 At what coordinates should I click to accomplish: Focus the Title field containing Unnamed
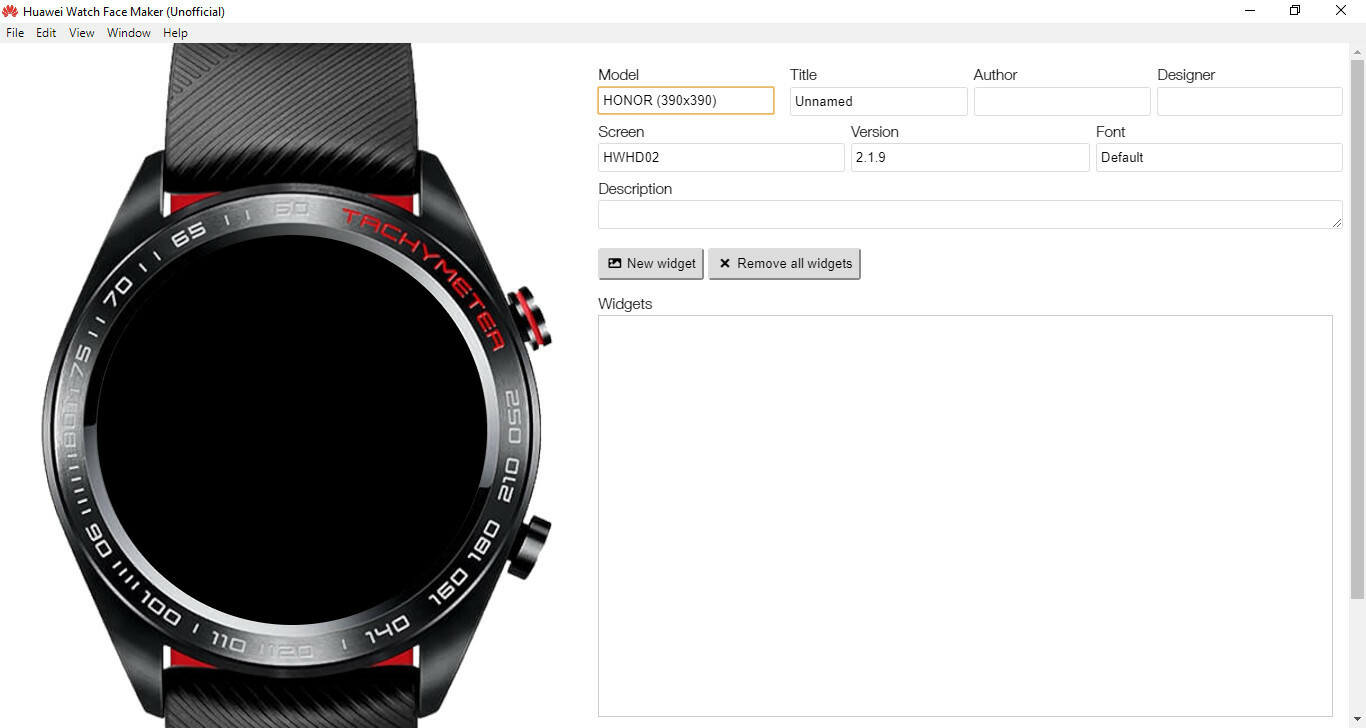[879, 101]
